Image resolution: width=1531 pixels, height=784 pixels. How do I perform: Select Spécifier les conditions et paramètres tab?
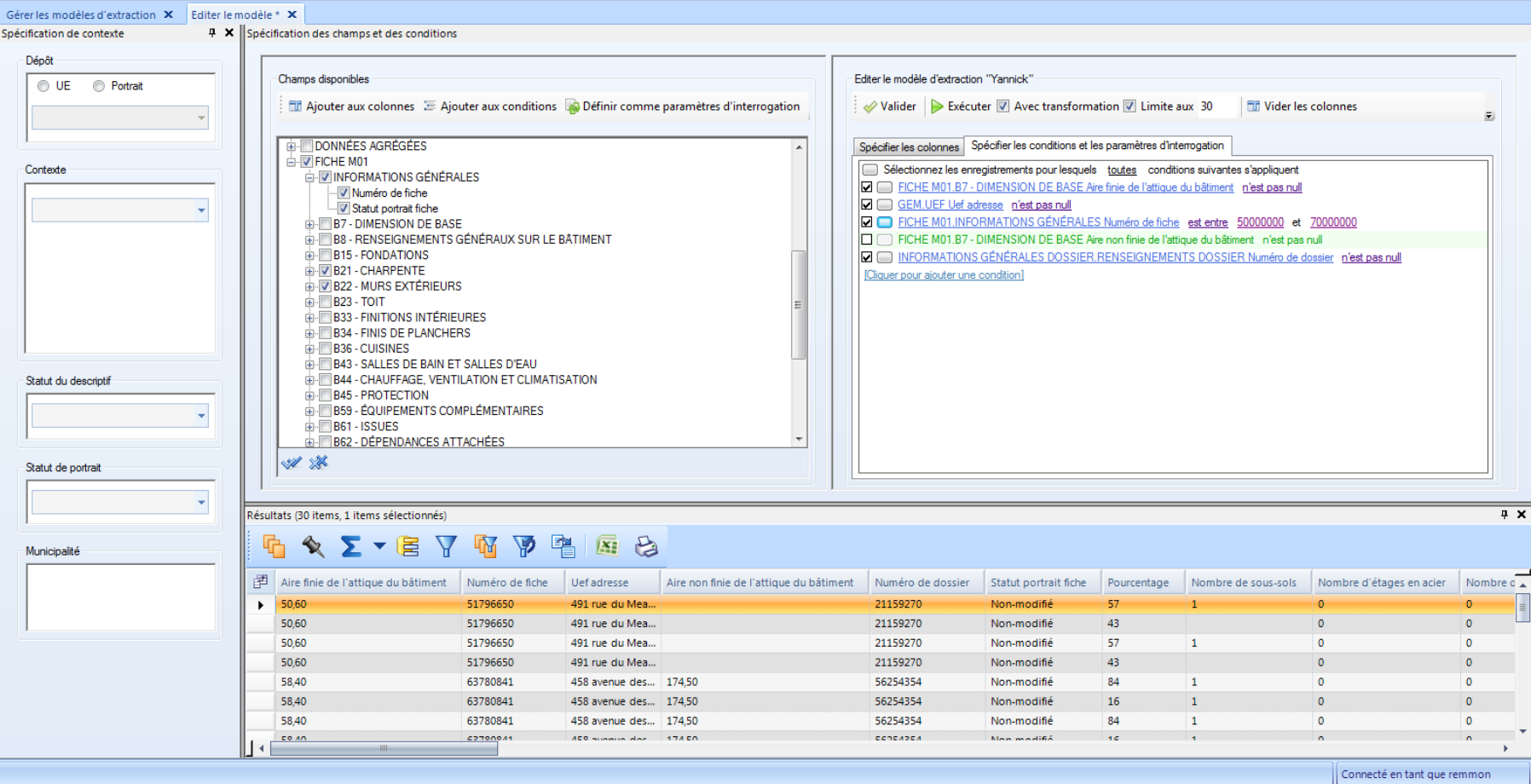1097,146
